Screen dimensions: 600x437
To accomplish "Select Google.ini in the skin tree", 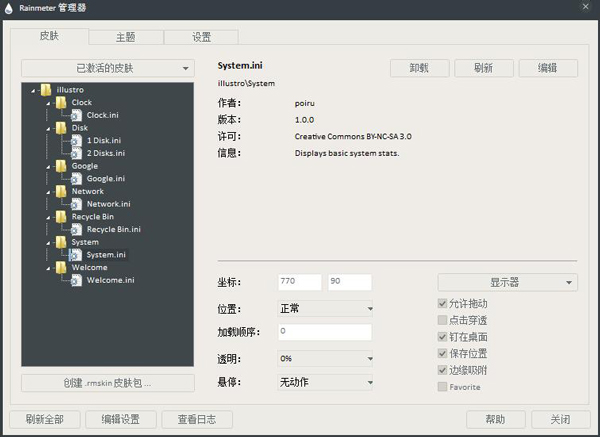I will pos(106,178).
